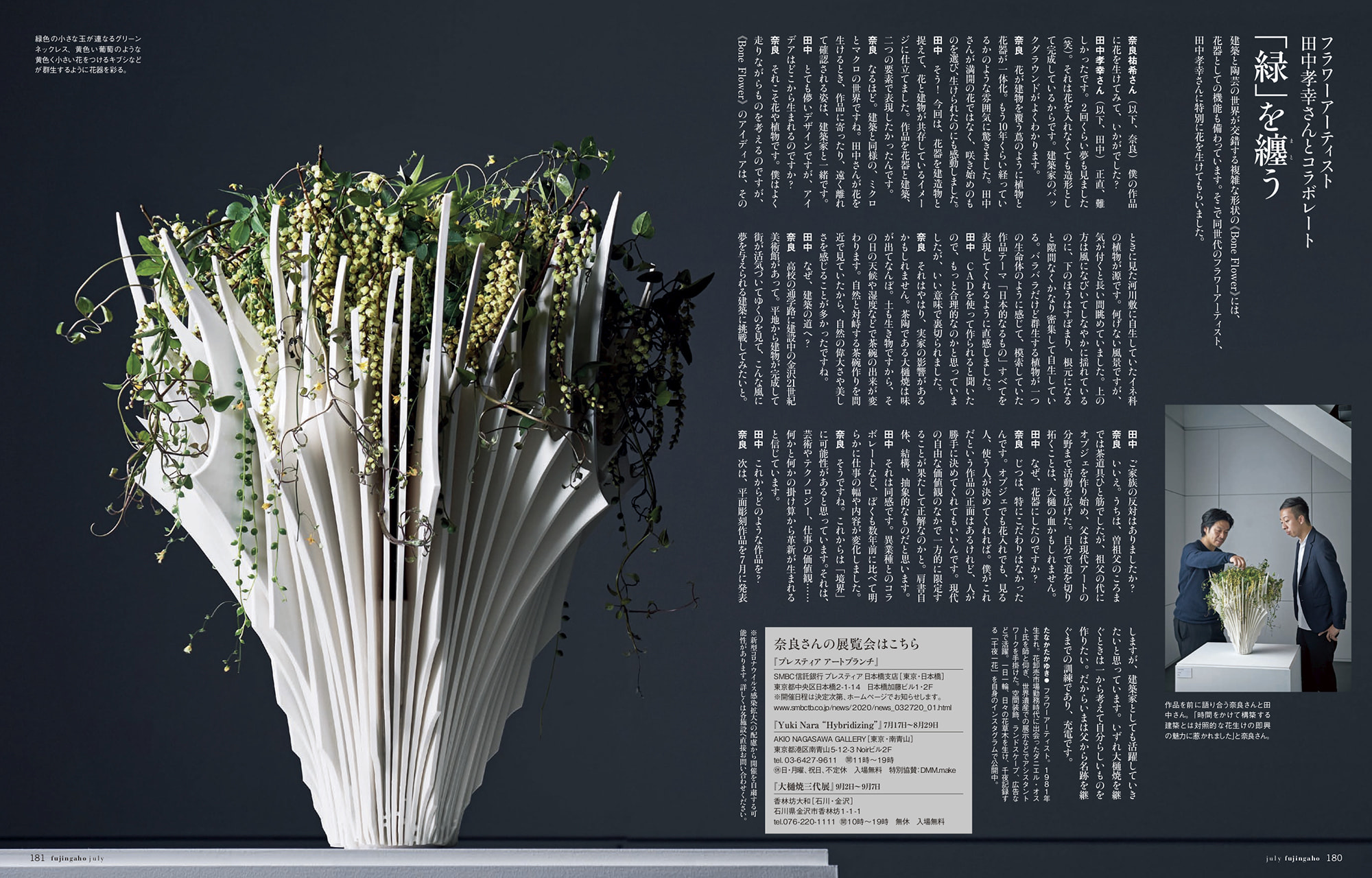Click page number 181 at bottom left

tap(38, 857)
